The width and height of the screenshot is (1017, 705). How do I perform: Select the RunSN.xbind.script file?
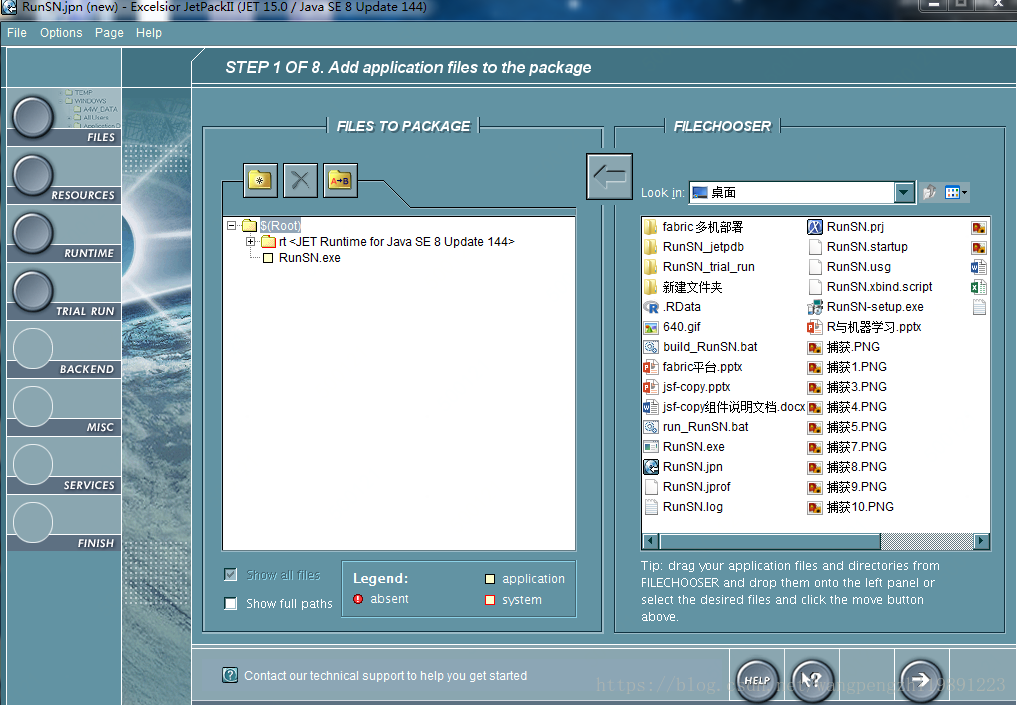(x=870, y=287)
